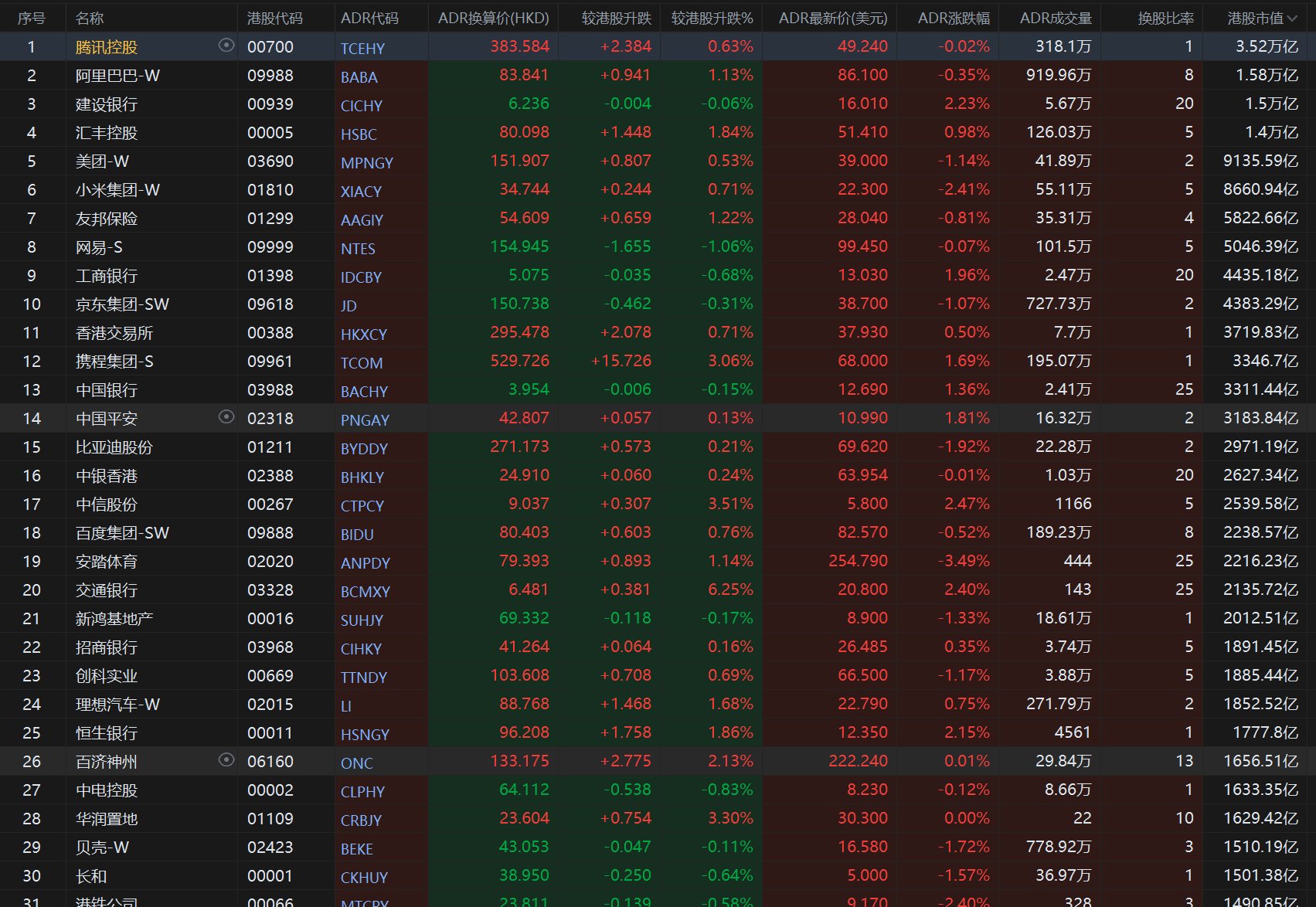The image size is (1316, 907).
Task: Select the 新鸿基地产 row name
Action: click(114, 619)
